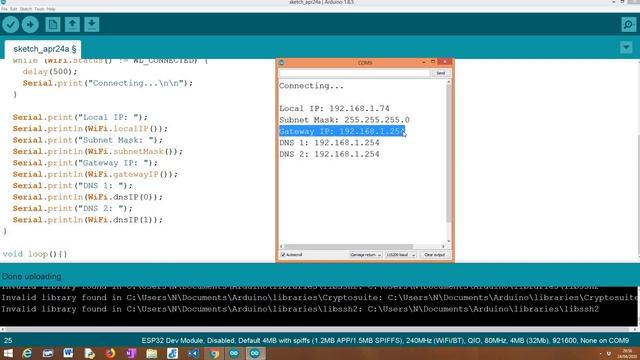Click the code line WiFi.dnsIP(0)

[88, 197]
